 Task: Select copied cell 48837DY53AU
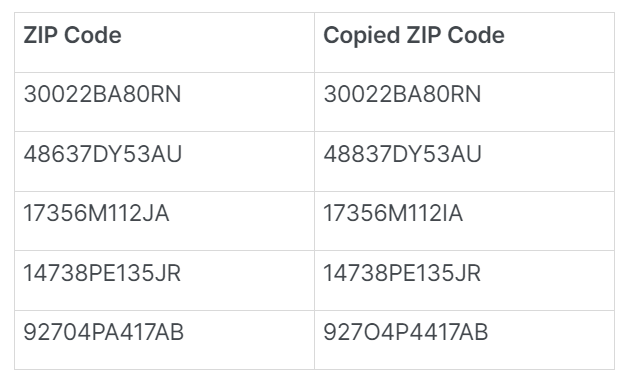tap(464, 161)
